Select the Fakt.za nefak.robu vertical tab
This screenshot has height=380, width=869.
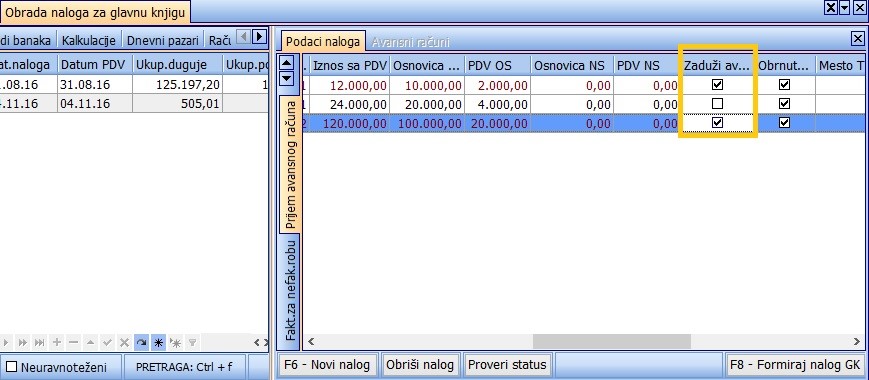pos(290,290)
